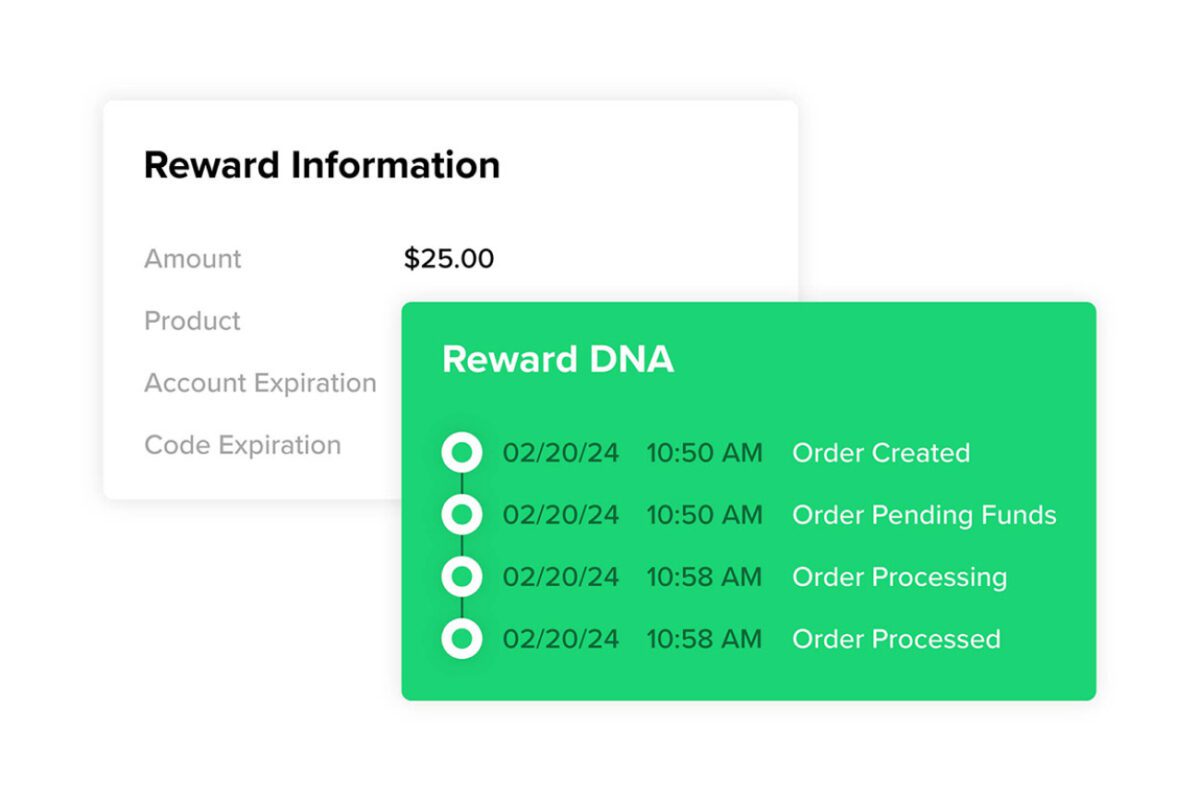Click the Order Processed marker circle
This screenshot has height=801, width=1200.
tap(461, 639)
